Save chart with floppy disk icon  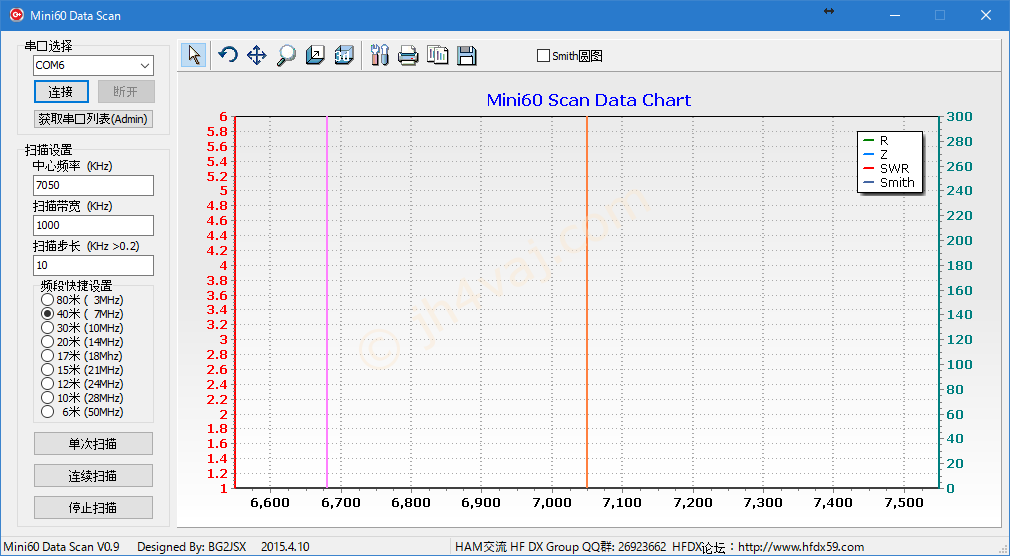[466, 55]
